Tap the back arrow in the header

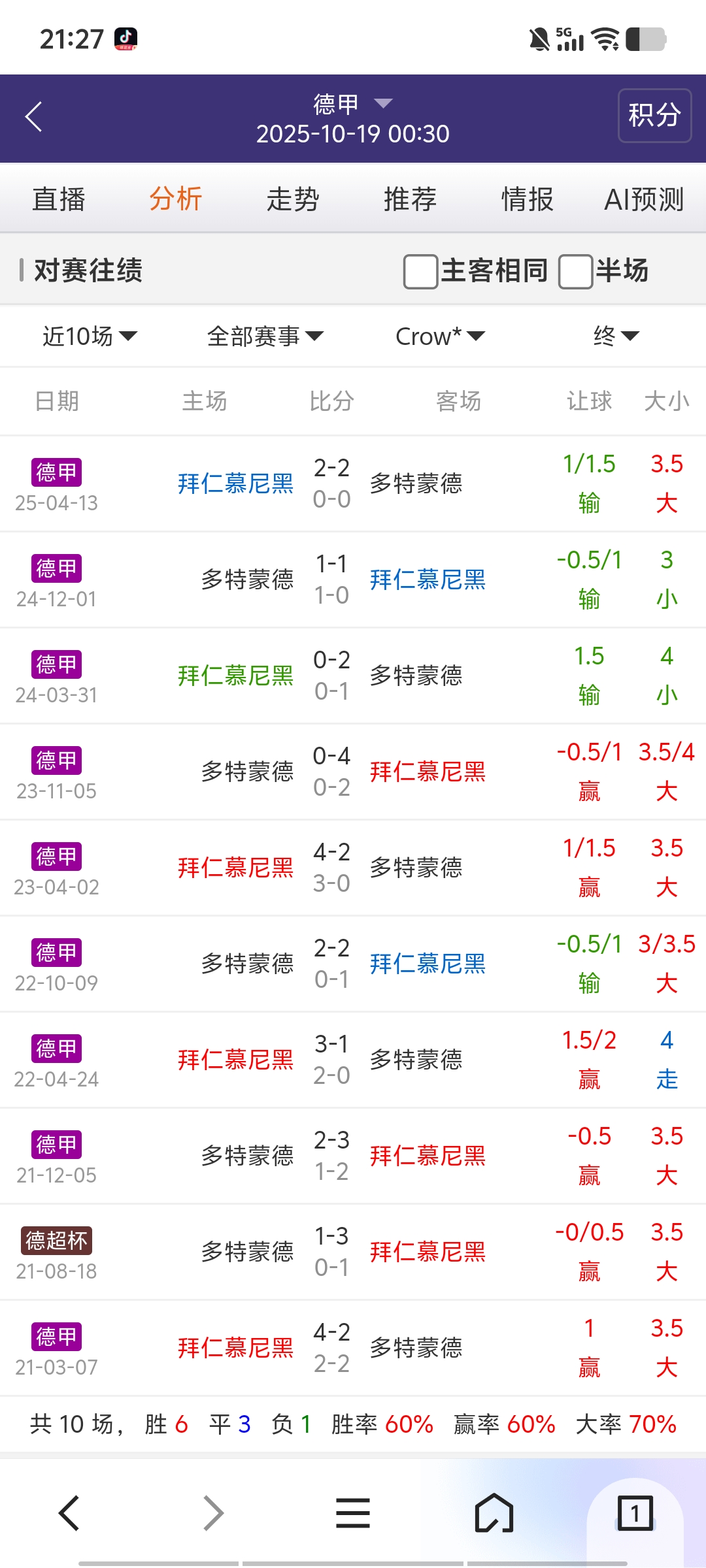34,118
